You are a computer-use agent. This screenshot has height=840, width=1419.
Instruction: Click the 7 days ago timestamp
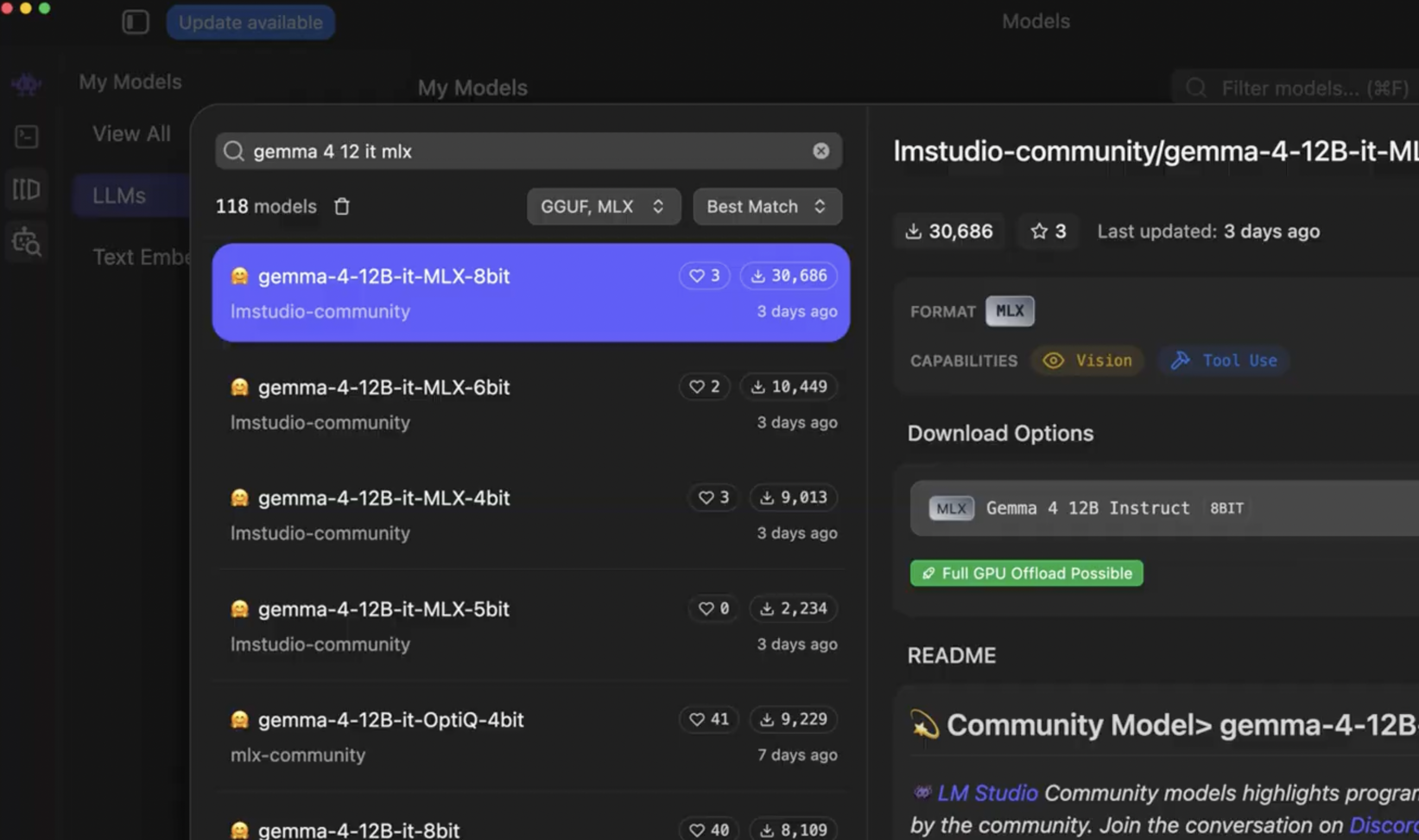[x=797, y=755]
